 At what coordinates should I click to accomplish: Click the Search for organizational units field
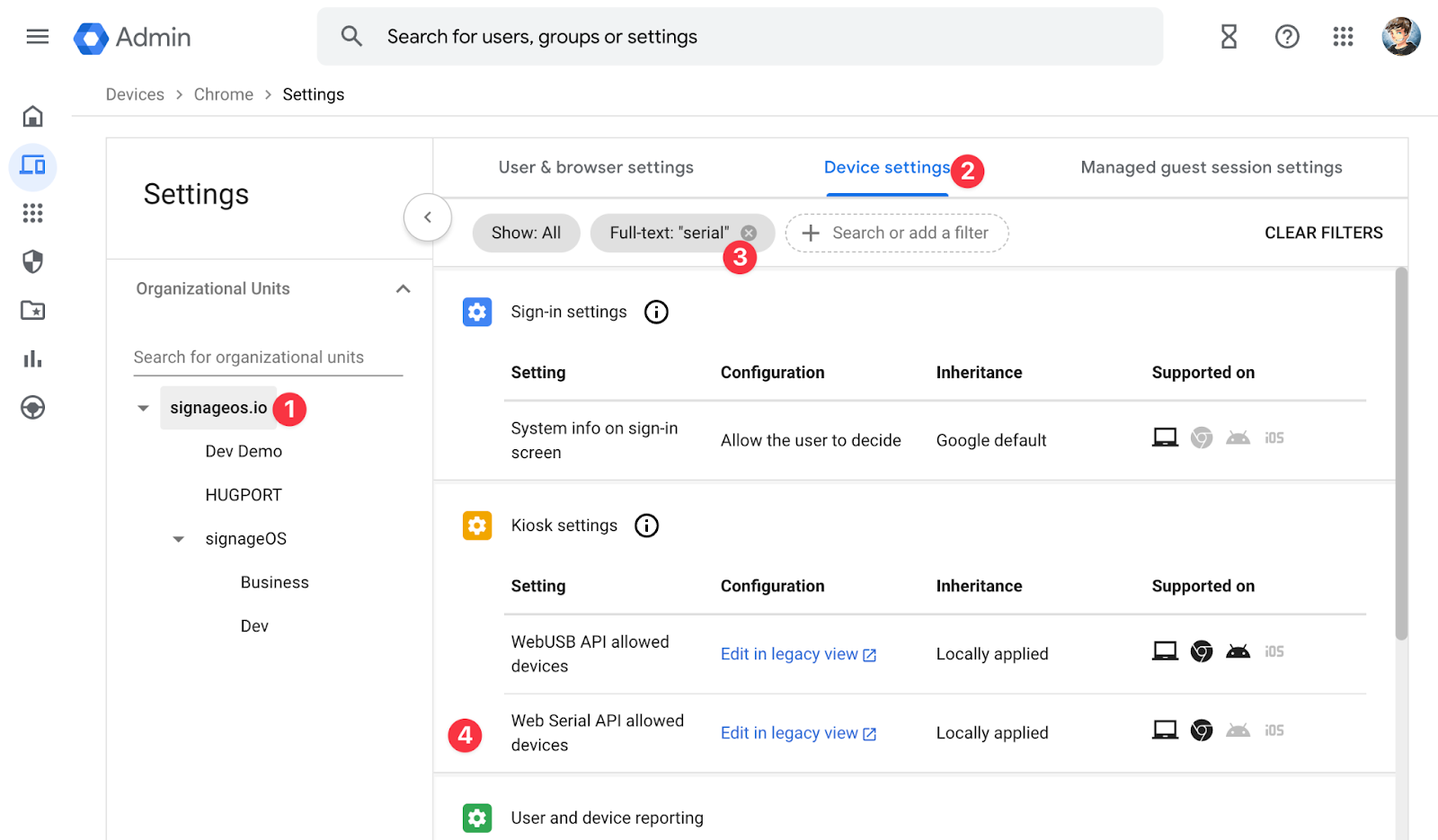(267, 358)
